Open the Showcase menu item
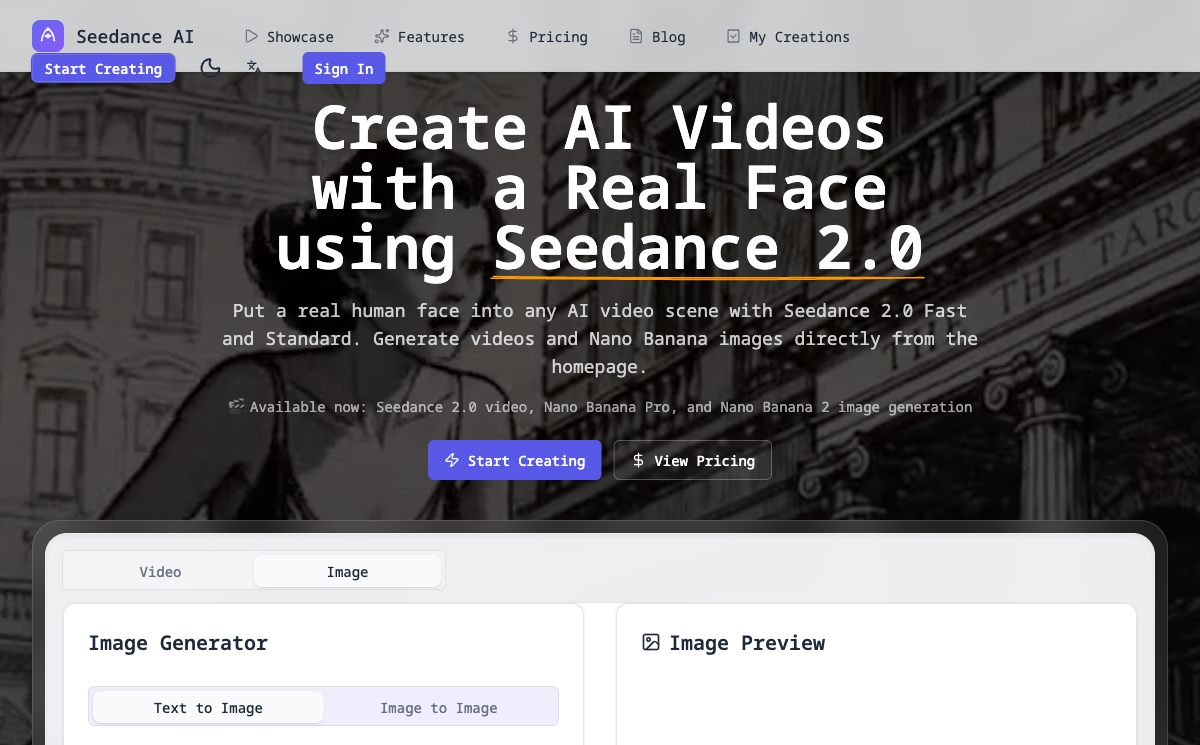Viewport: 1200px width, 745px height. tap(289, 36)
